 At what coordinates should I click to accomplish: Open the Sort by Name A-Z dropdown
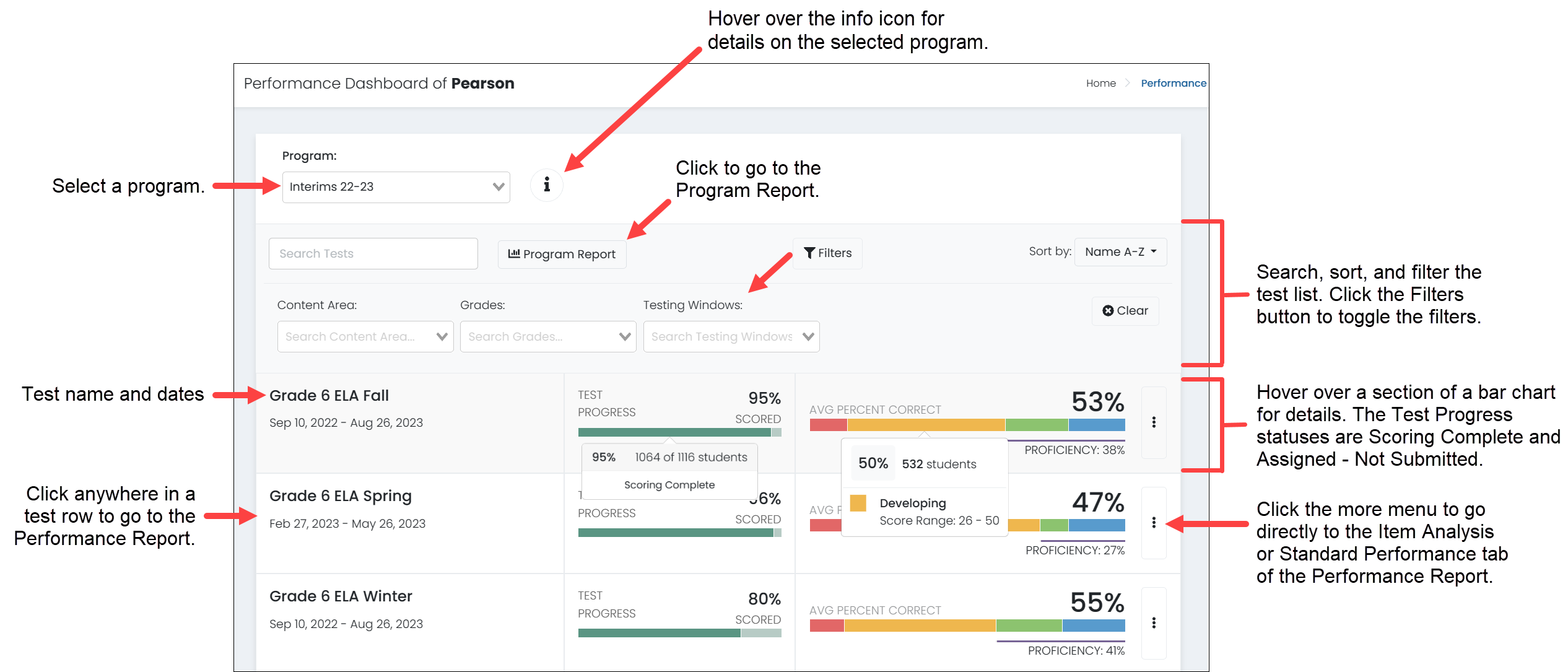tap(1120, 251)
